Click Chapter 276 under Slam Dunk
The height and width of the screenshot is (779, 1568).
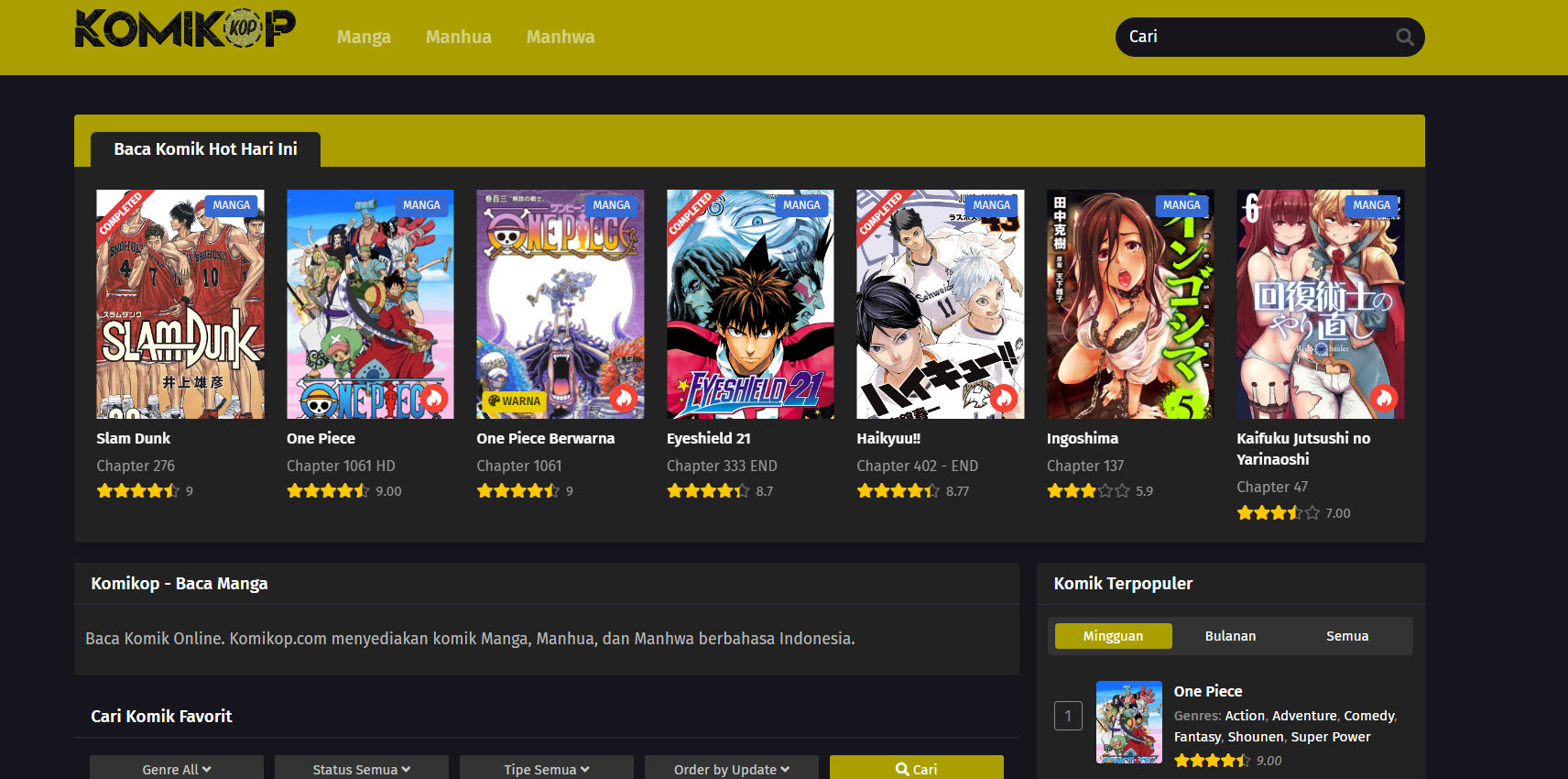point(136,466)
